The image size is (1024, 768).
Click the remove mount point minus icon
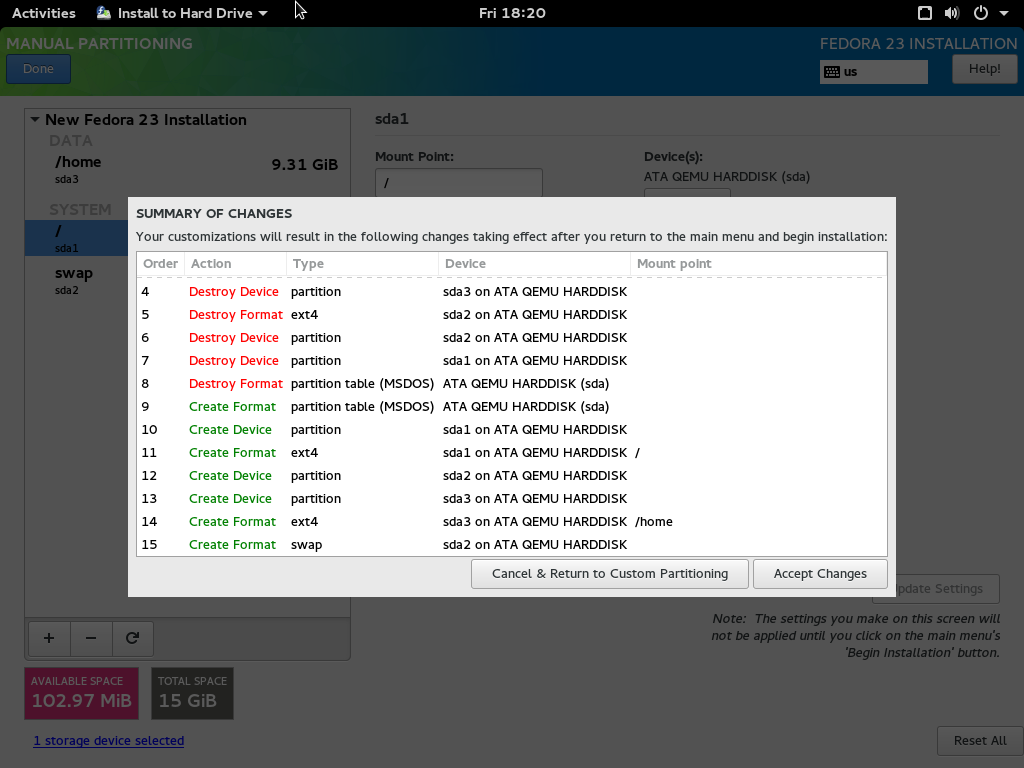[91, 638]
